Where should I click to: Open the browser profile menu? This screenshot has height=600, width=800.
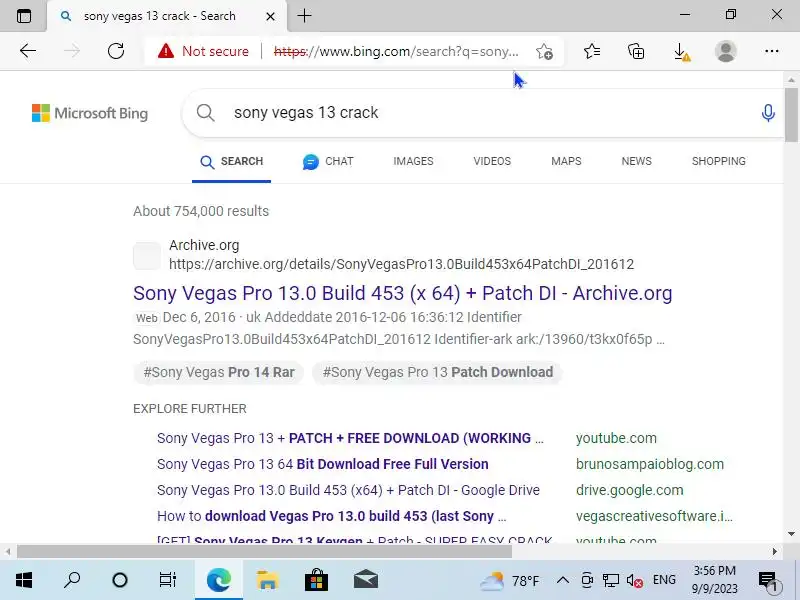coord(726,51)
